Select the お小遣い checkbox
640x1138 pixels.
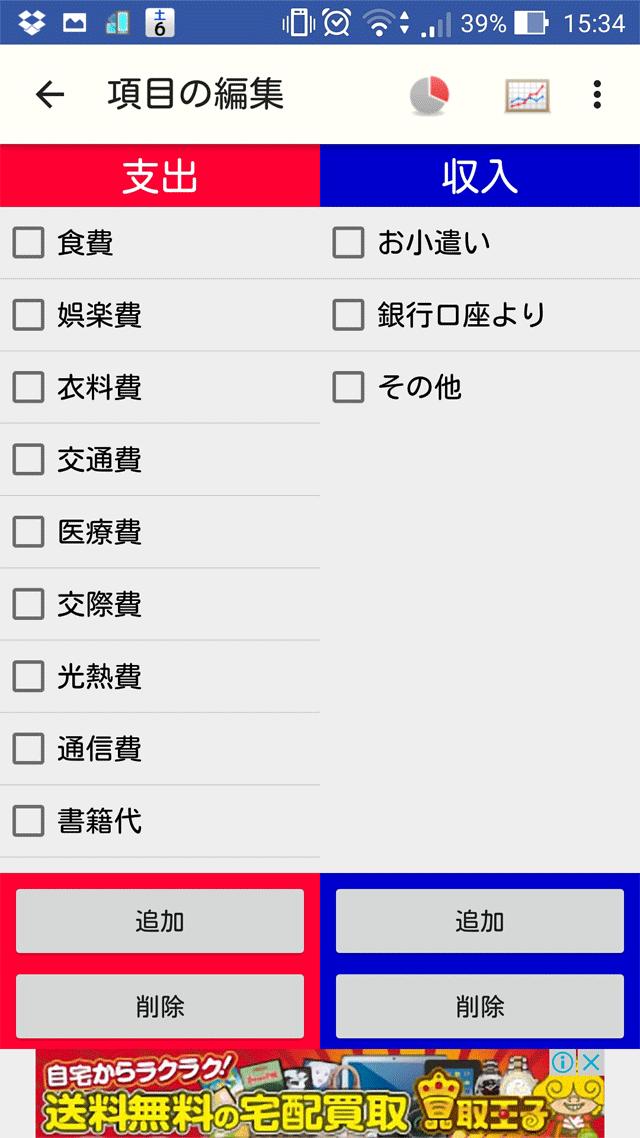click(x=348, y=242)
